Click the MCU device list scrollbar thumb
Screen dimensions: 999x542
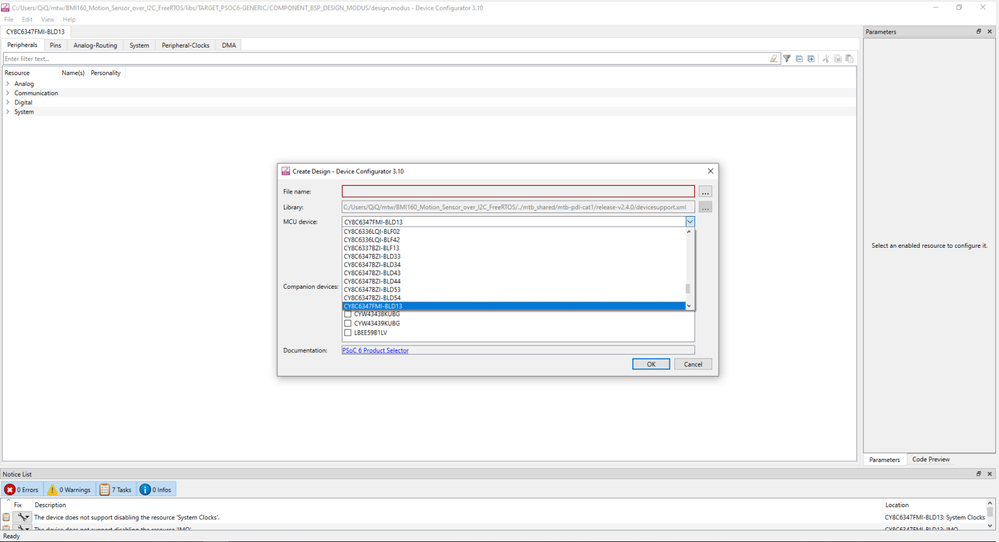pyautogui.click(x=687, y=288)
